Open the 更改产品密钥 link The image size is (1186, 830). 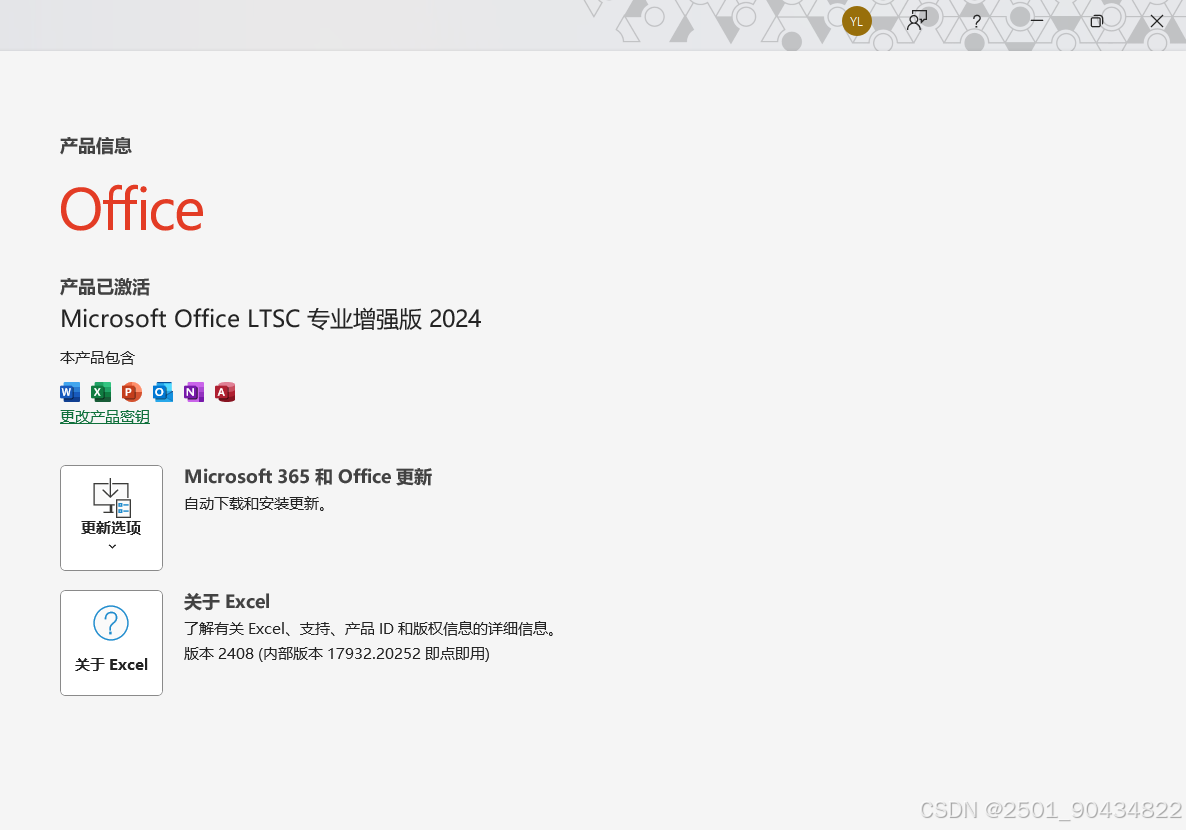point(105,417)
